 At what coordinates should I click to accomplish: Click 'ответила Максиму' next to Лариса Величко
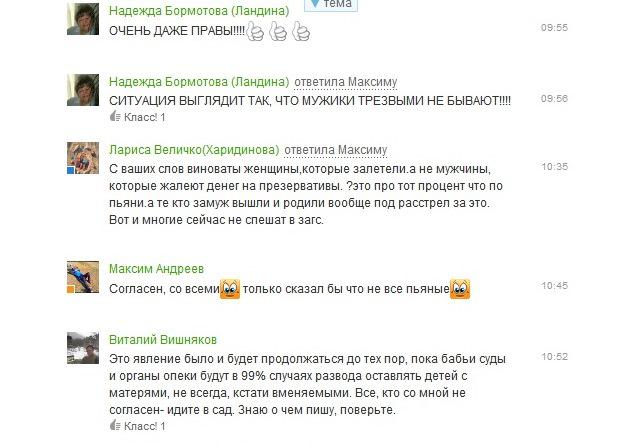pos(336,150)
